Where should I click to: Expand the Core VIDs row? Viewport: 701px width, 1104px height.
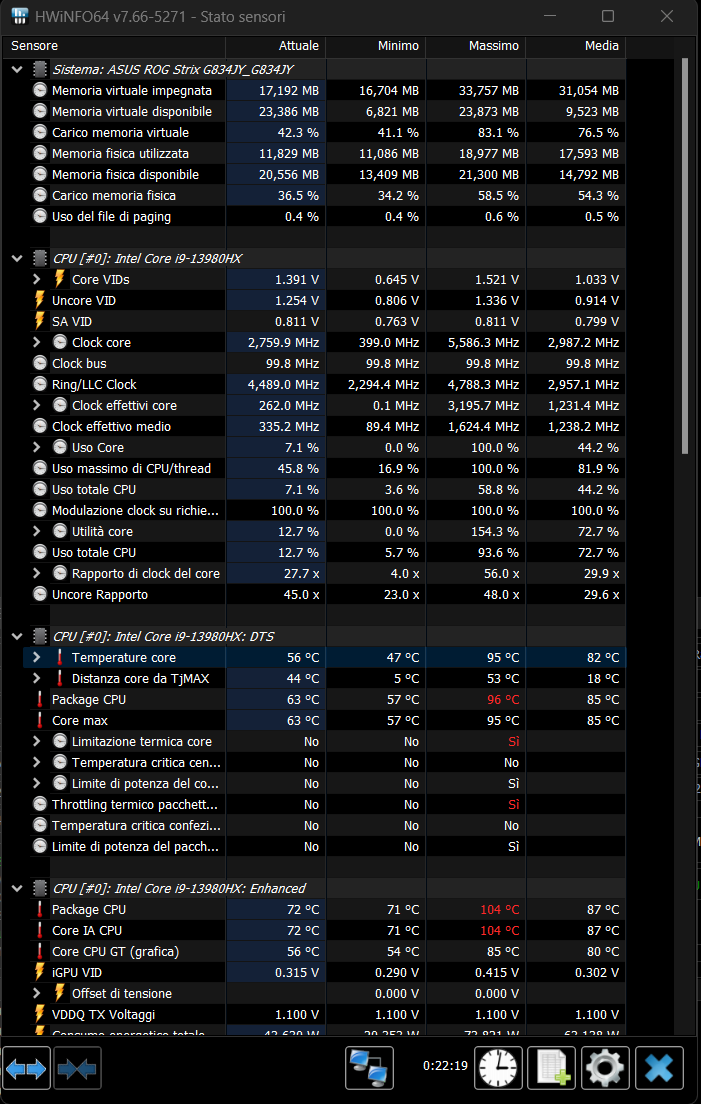tap(37, 280)
